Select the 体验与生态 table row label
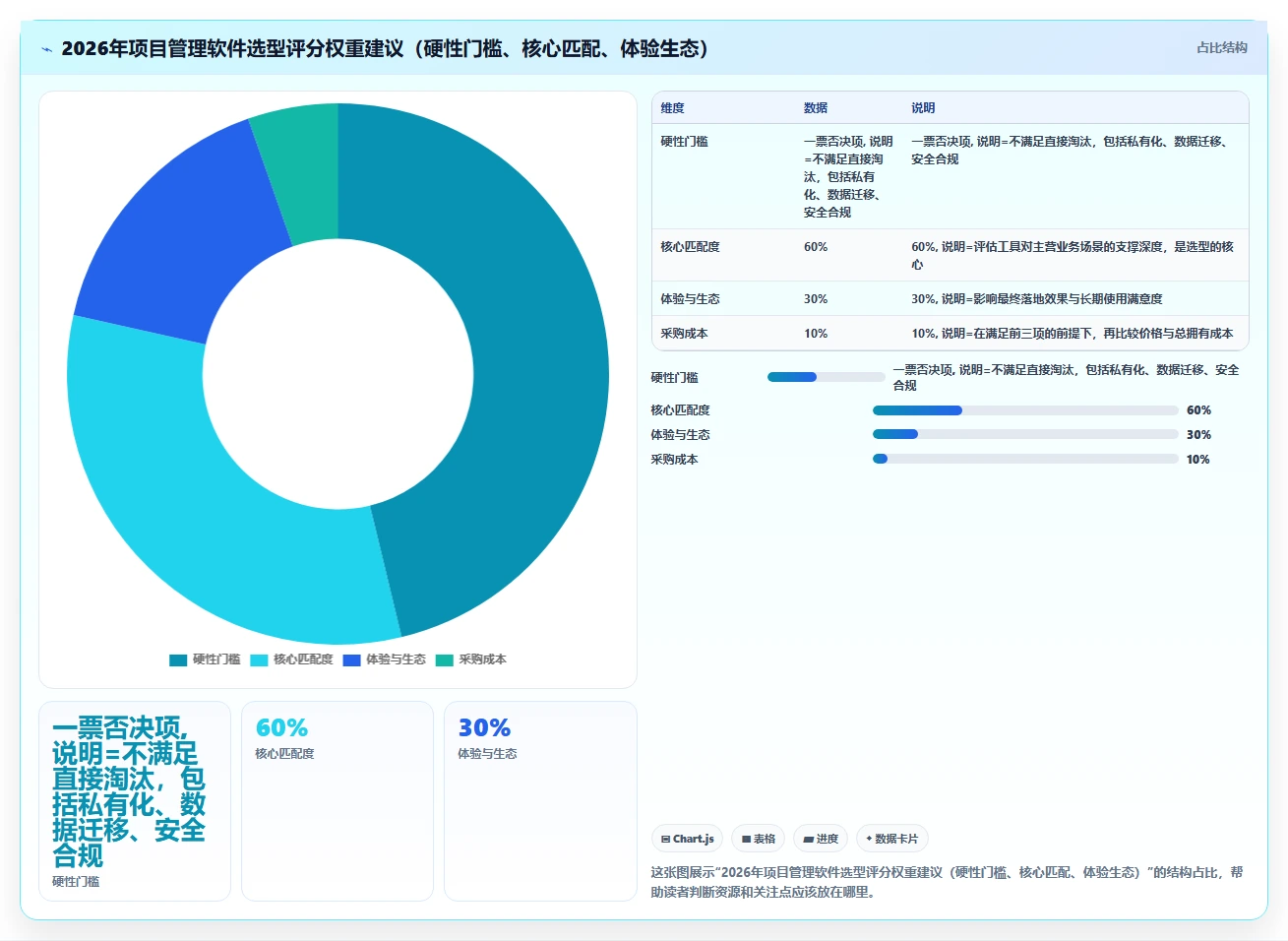Screen dimensions: 1288x941 pos(690,299)
